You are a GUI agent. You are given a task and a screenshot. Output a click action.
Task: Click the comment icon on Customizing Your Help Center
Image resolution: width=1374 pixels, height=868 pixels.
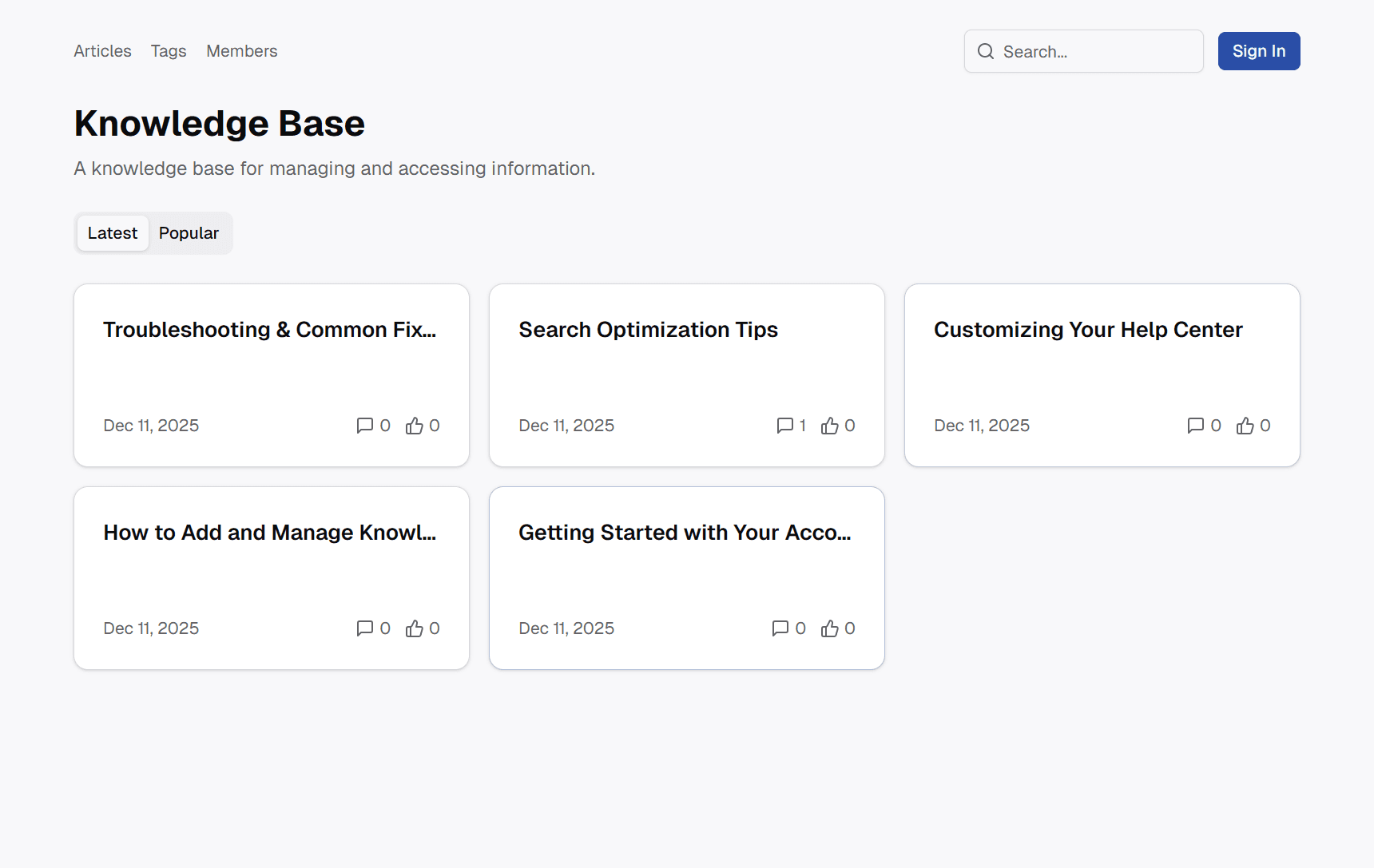click(x=1195, y=426)
